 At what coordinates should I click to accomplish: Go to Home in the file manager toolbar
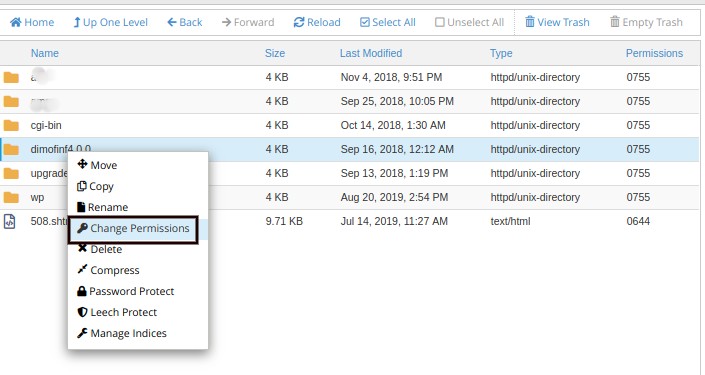tap(32, 22)
